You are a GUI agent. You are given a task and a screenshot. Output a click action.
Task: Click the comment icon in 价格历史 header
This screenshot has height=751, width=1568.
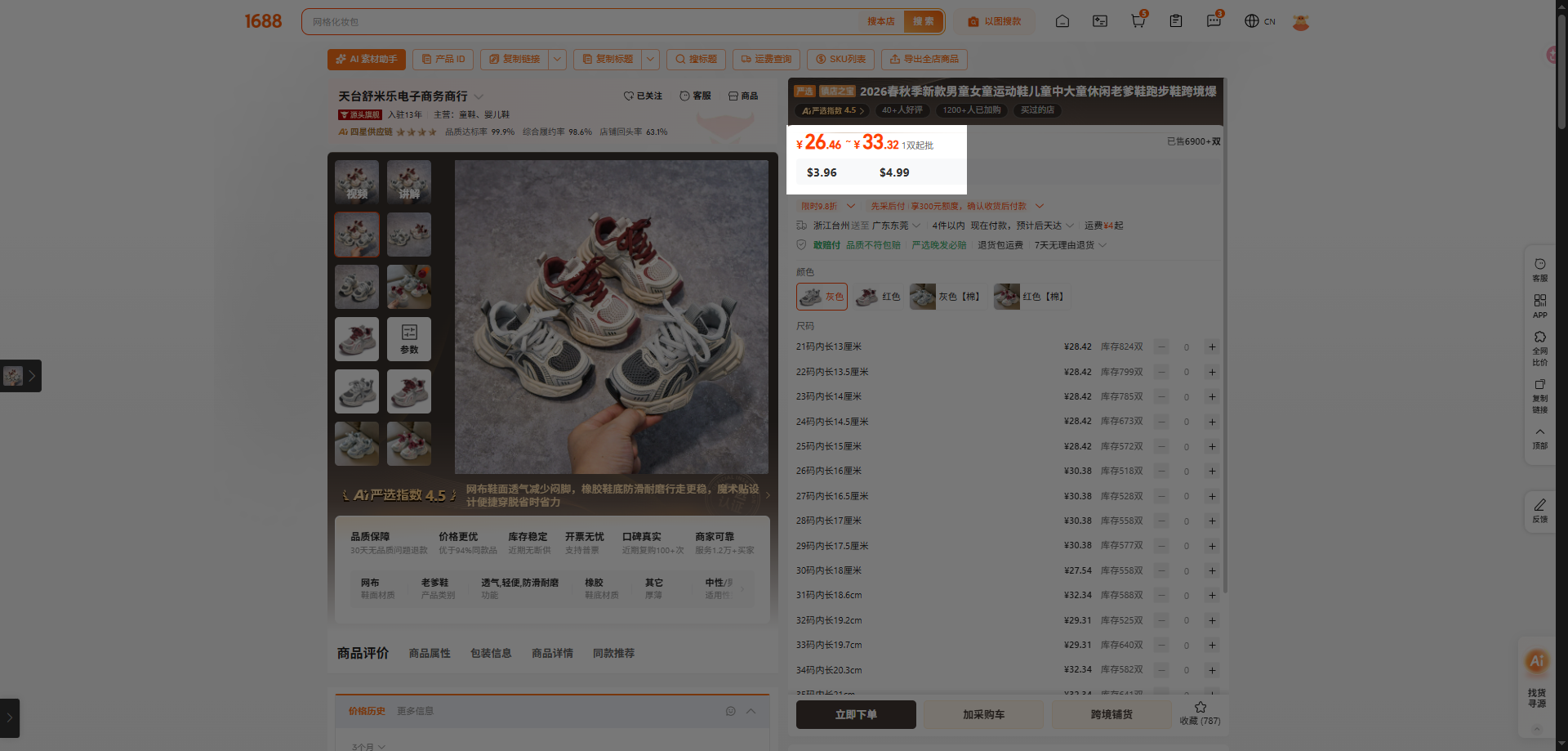tap(730, 711)
